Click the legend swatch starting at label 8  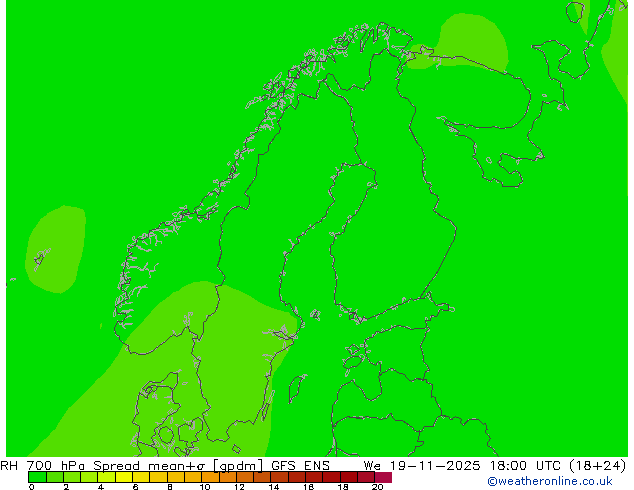(x=175, y=477)
